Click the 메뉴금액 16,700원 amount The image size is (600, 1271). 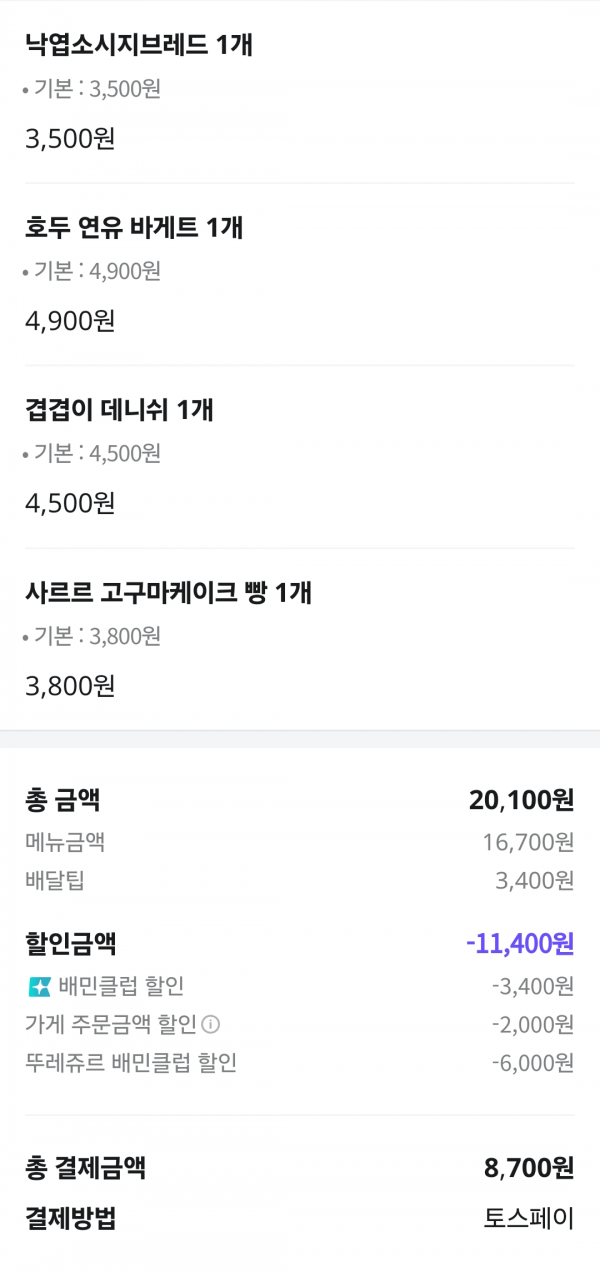(528, 843)
